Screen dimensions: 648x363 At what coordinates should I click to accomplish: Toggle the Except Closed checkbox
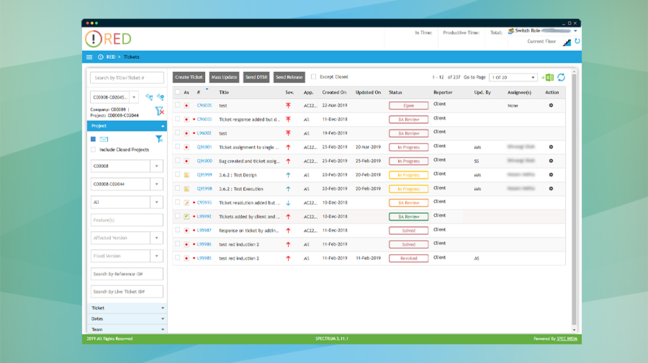tap(314, 77)
